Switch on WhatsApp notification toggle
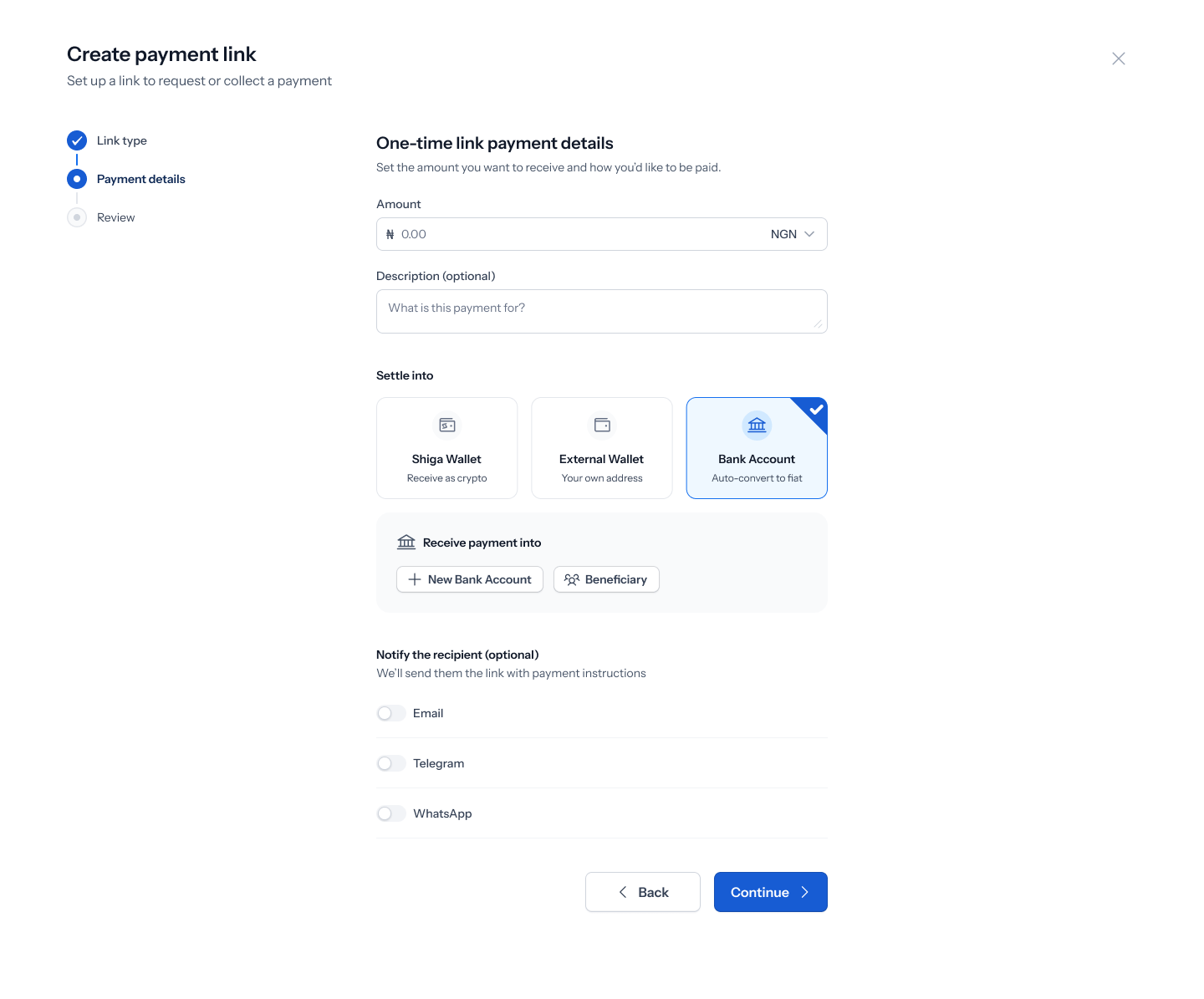The height and width of the screenshot is (999, 1204). pyautogui.click(x=391, y=813)
